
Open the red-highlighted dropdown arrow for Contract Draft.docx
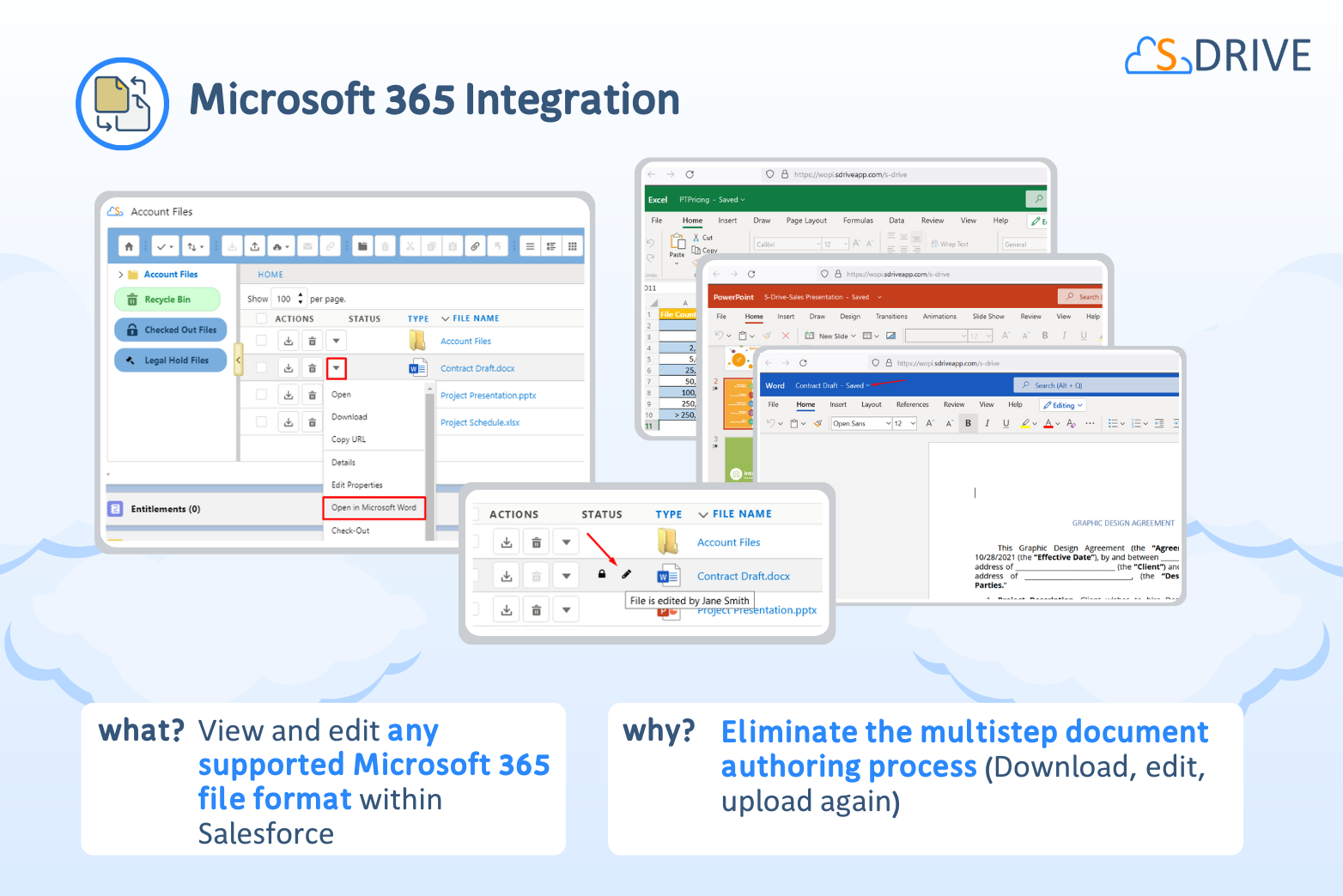click(337, 368)
